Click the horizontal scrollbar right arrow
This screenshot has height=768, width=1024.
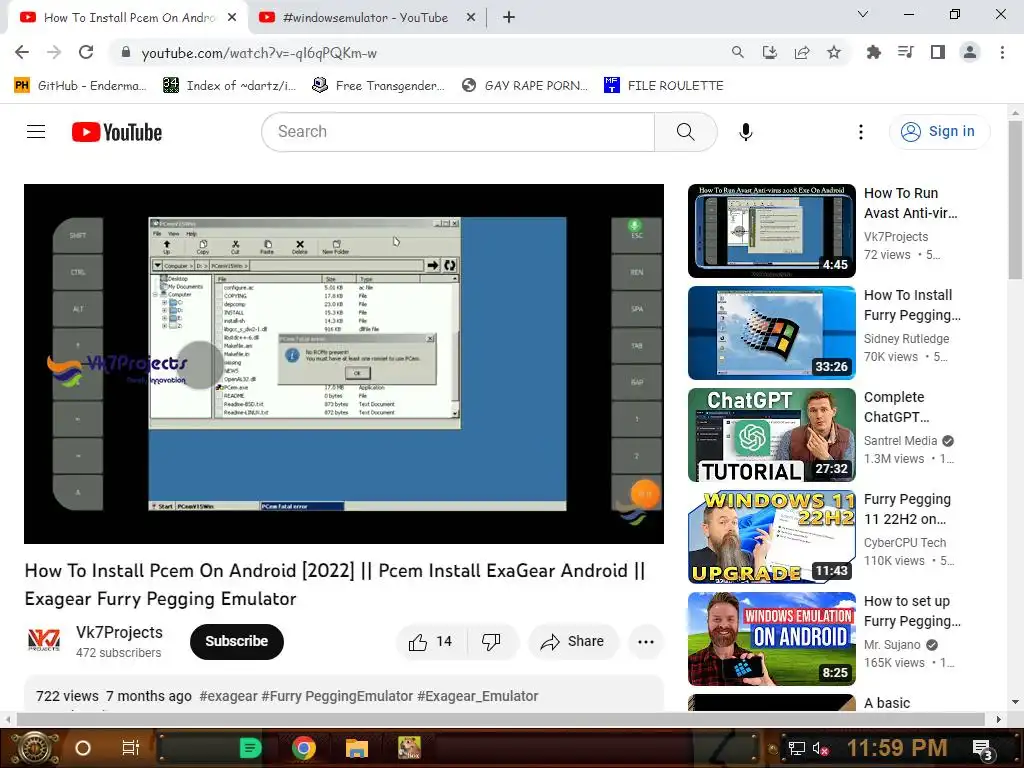(x=998, y=719)
